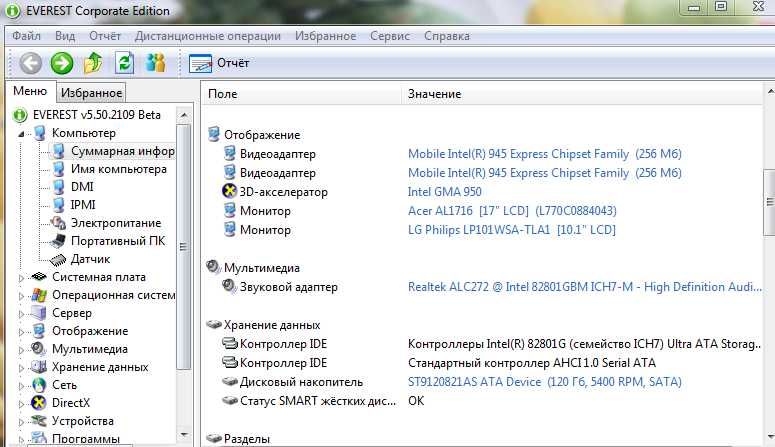
Task: Click the tree panel scrollbar down arrow
Action: [x=184, y=435]
